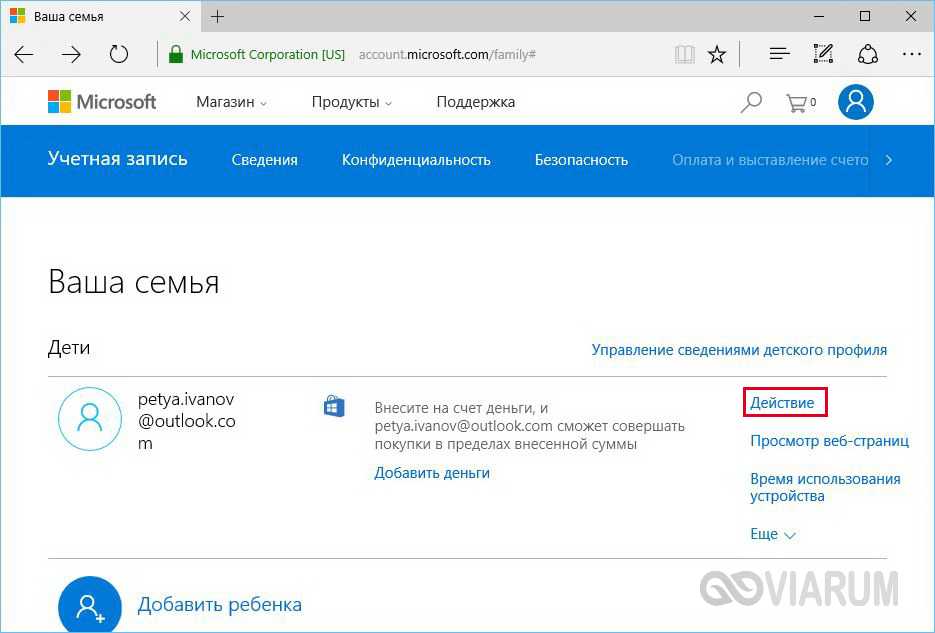Open the web note pen icon
Image resolution: width=935 pixels, height=633 pixels.
[x=823, y=54]
